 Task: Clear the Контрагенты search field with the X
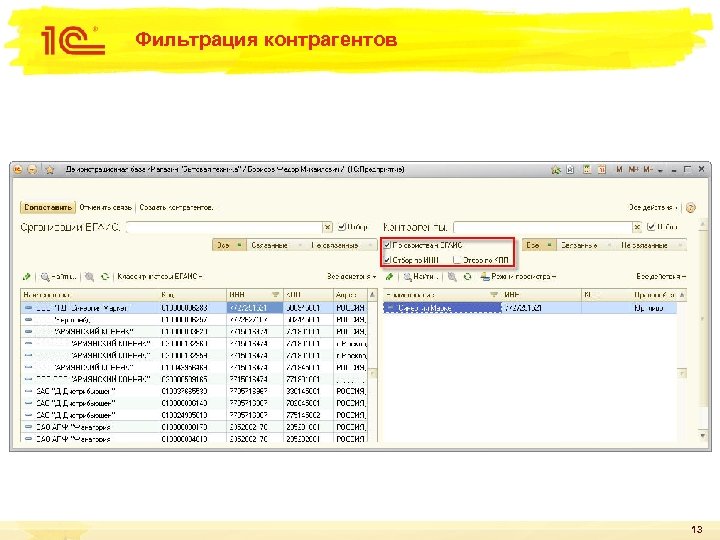[x=637, y=227]
